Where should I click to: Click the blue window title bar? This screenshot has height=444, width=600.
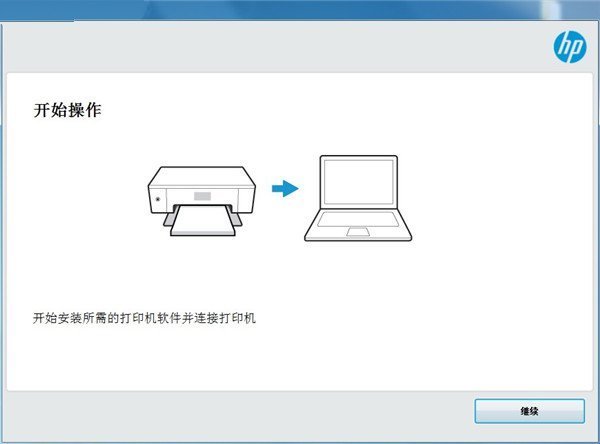300,10
